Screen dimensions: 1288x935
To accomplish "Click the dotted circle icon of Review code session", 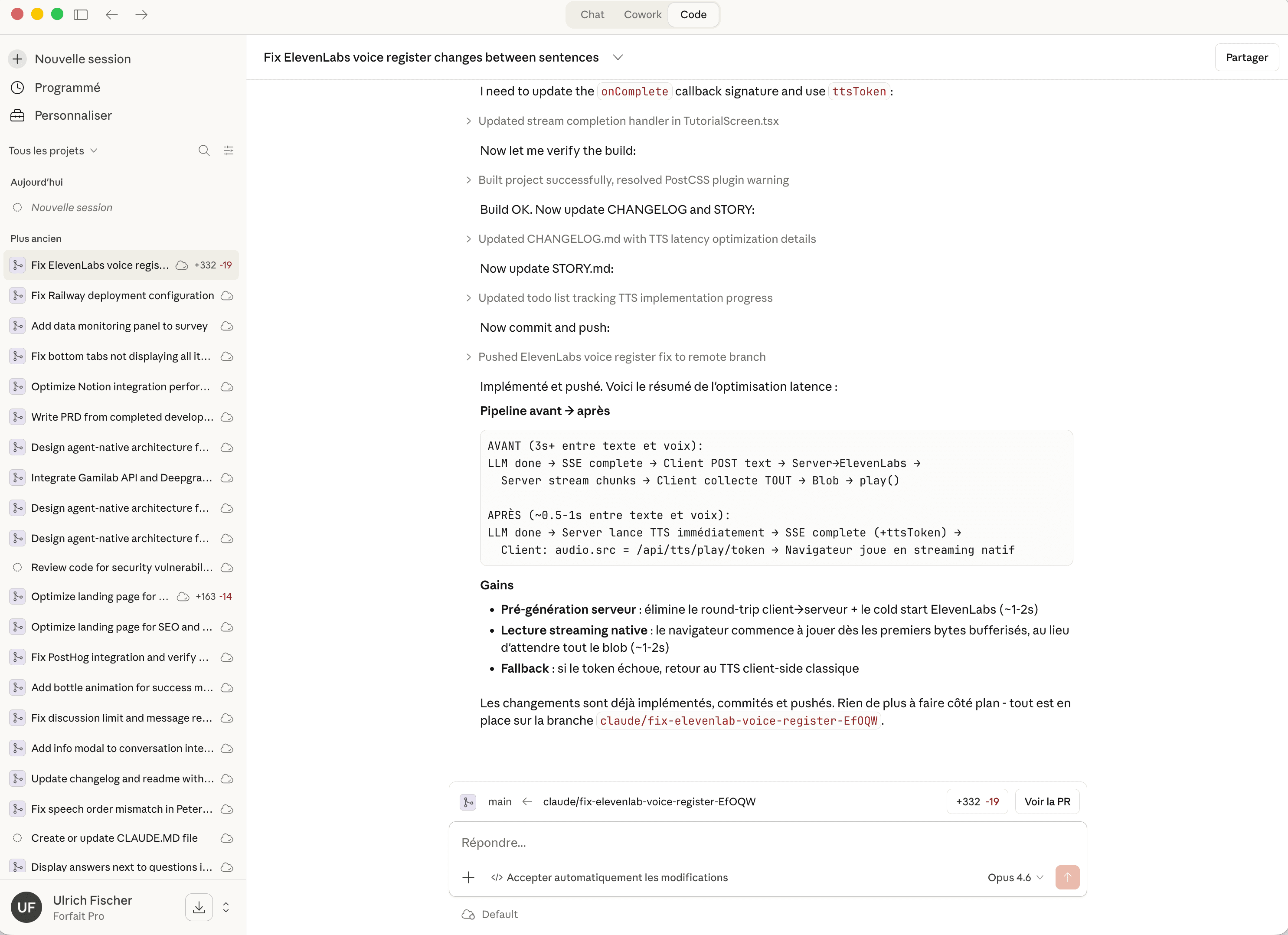I will (x=18, y=567).
